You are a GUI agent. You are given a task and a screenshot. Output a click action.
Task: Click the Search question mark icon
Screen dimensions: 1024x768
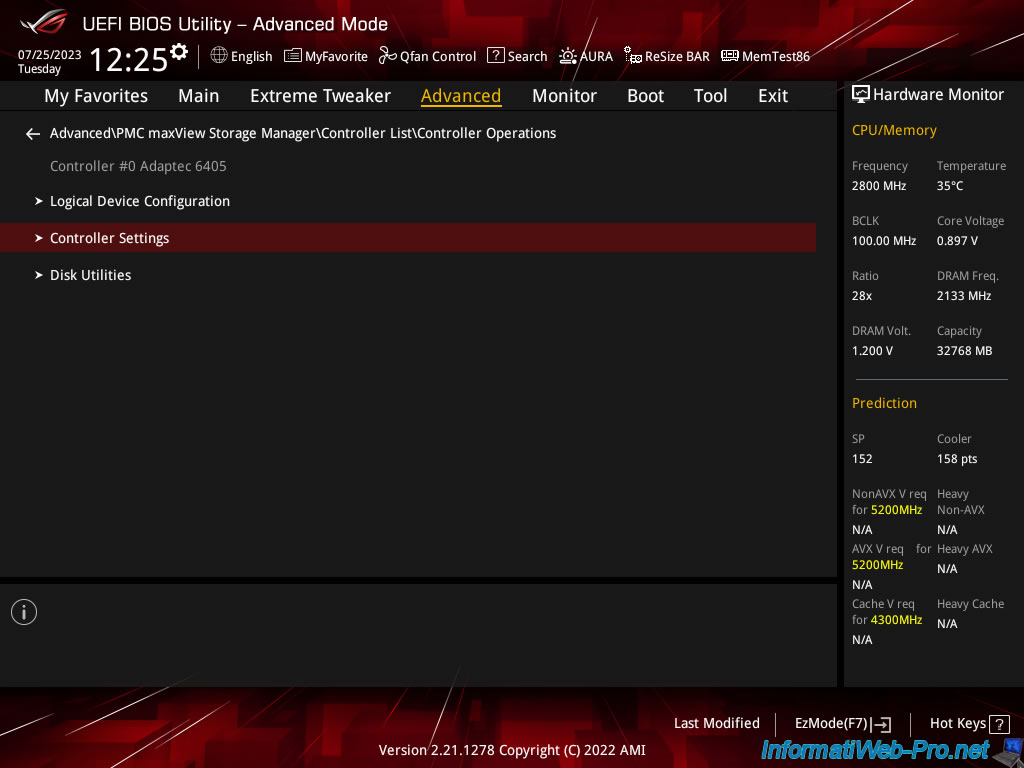pyautogui.click(x=496, y=56)
